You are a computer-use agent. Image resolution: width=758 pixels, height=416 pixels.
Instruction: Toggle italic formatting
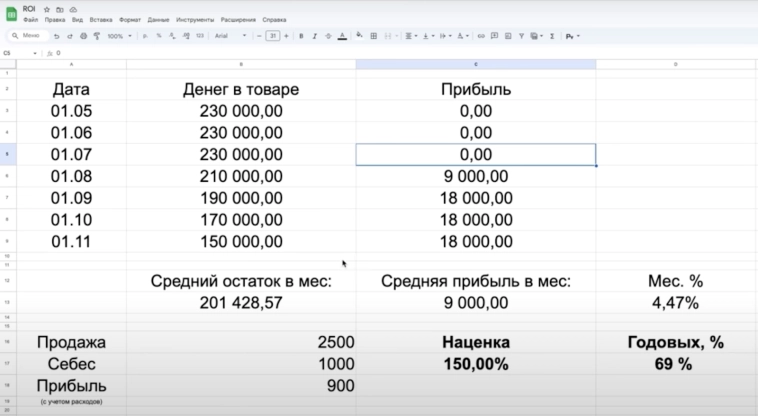point(315,36)
